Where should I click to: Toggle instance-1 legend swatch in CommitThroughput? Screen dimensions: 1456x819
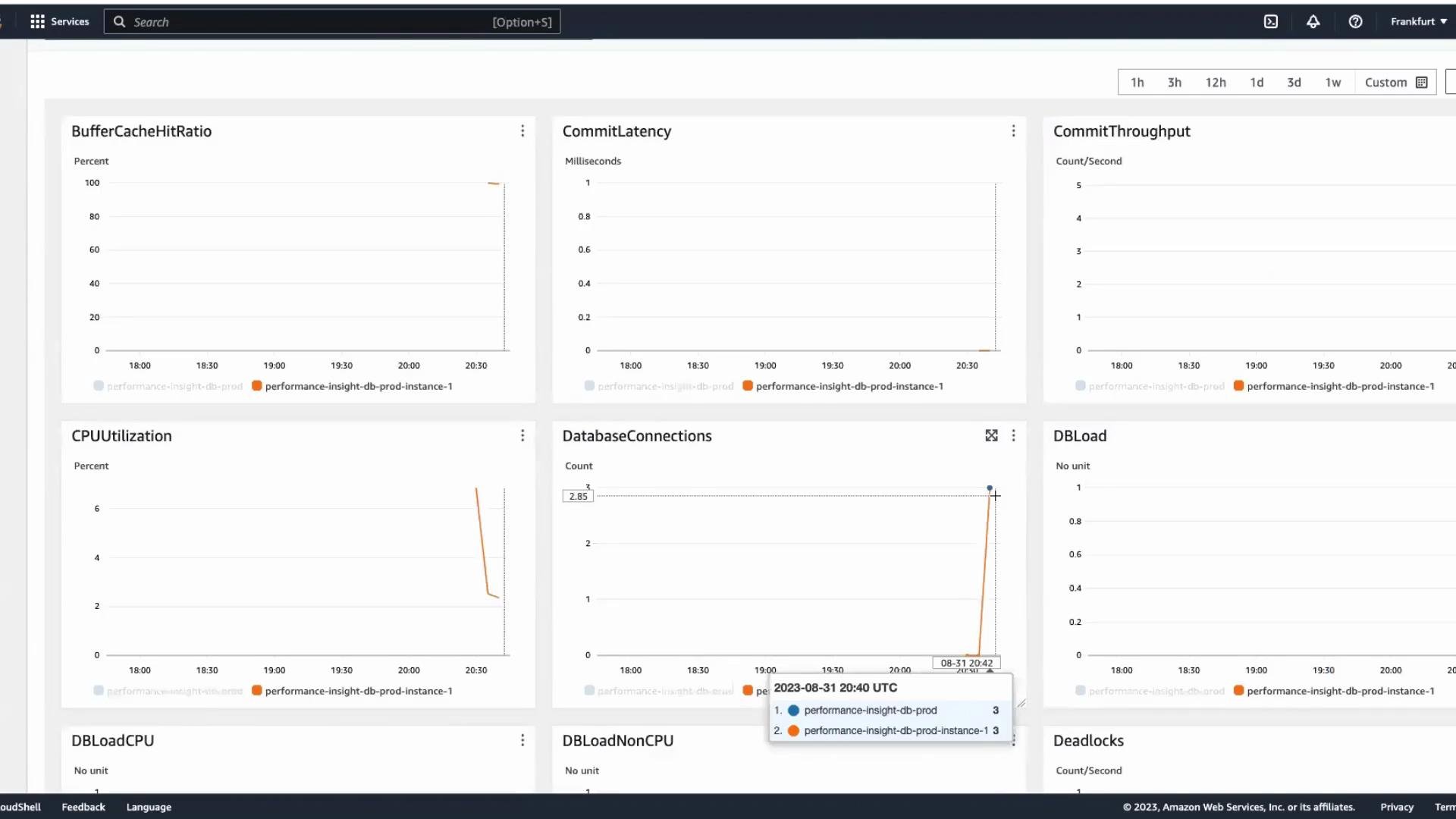coord(1238,386)
